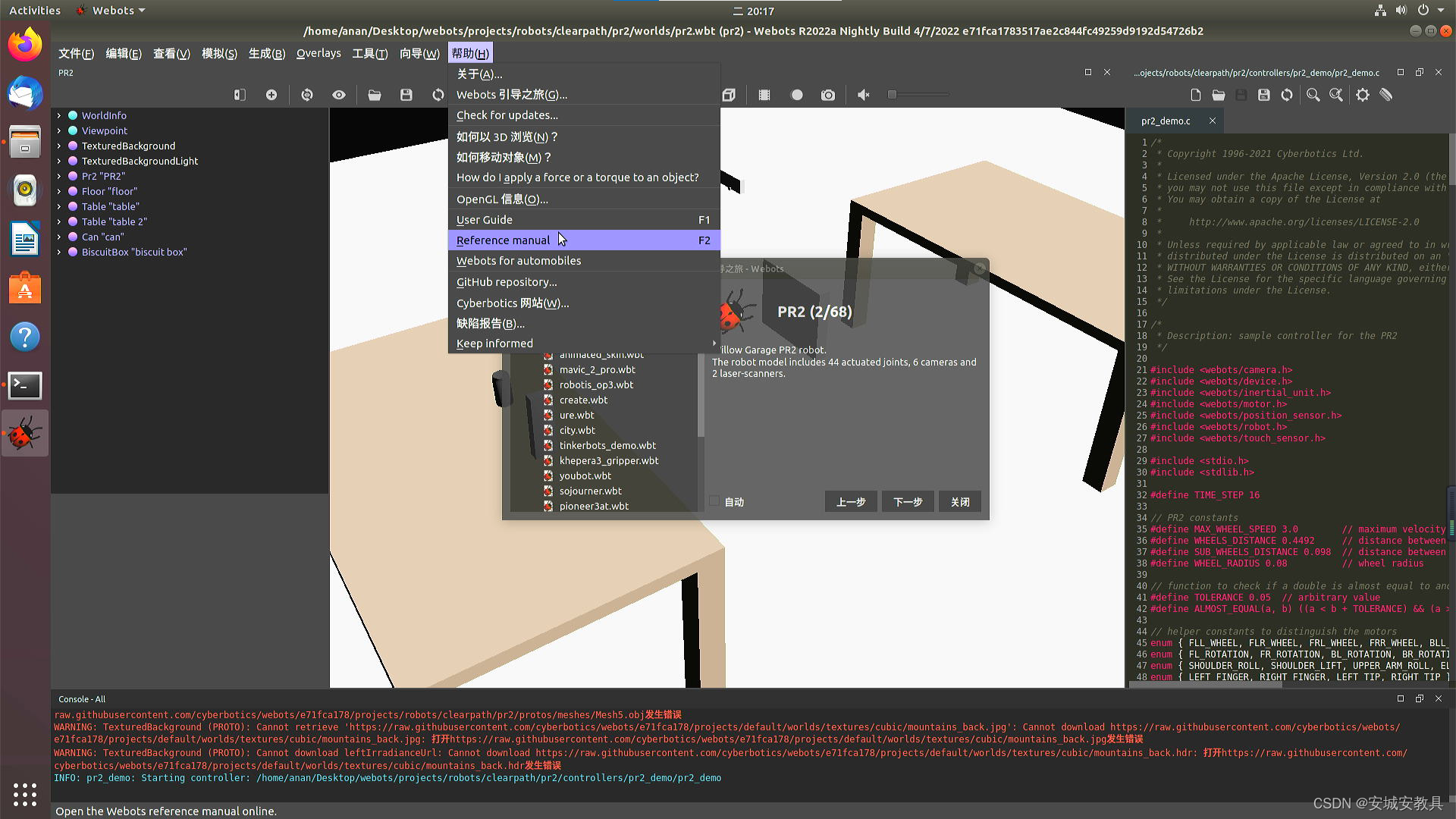Click the 3D cube rendering icon
The width and height of the screenshot is (1456, 819).
[x=729, y=95]
